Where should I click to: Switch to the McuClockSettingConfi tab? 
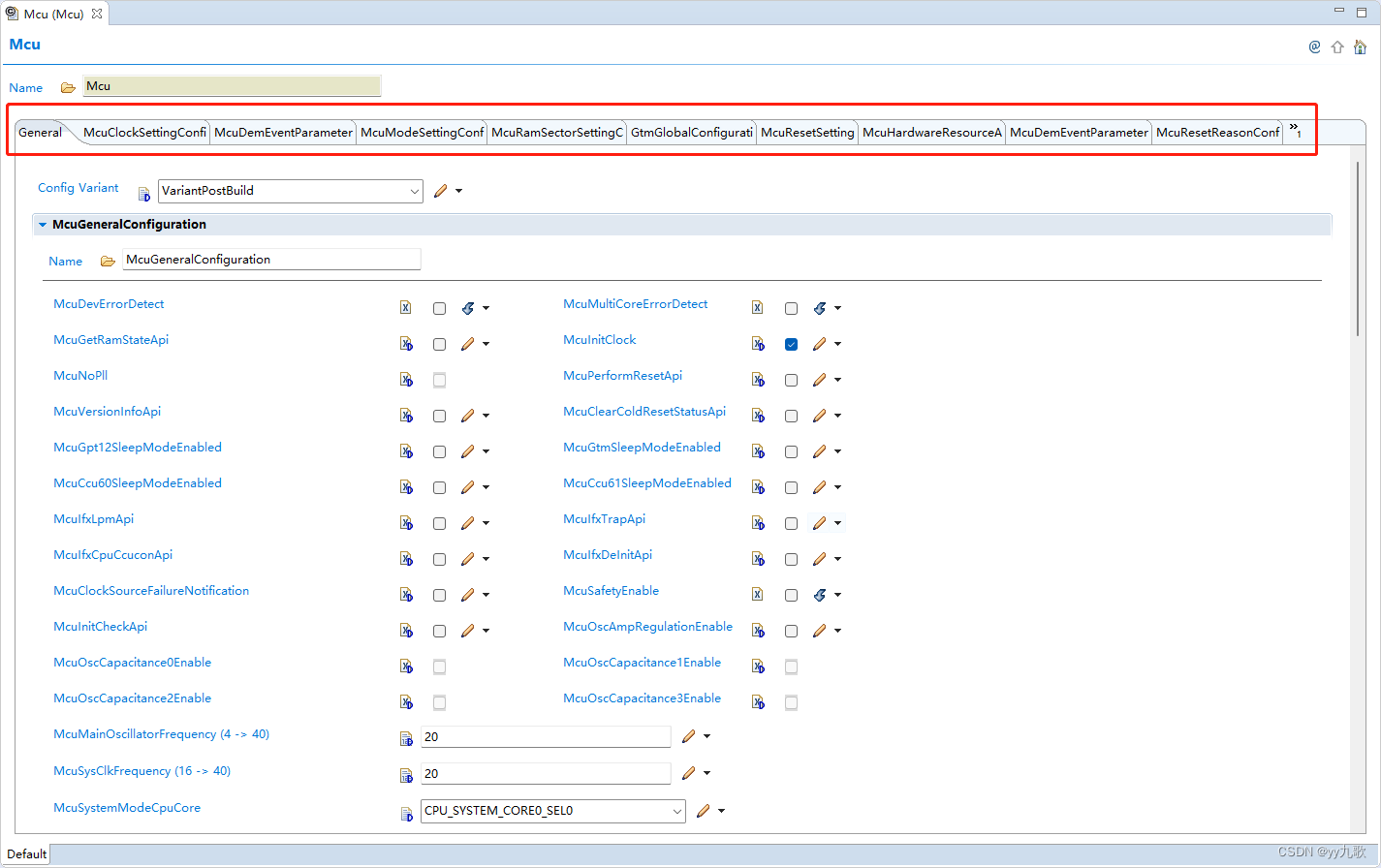(144, 133)
